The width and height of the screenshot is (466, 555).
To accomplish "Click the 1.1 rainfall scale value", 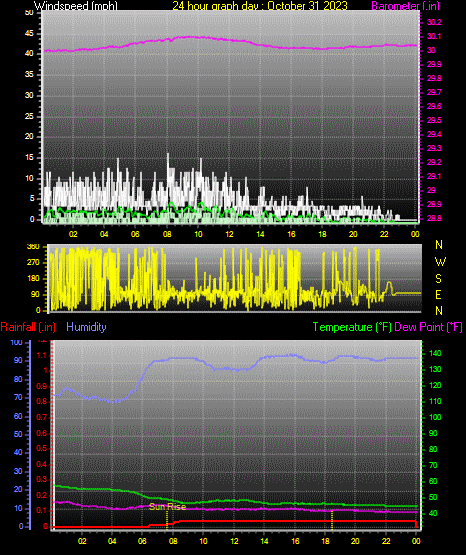I will tap(42, 355).
